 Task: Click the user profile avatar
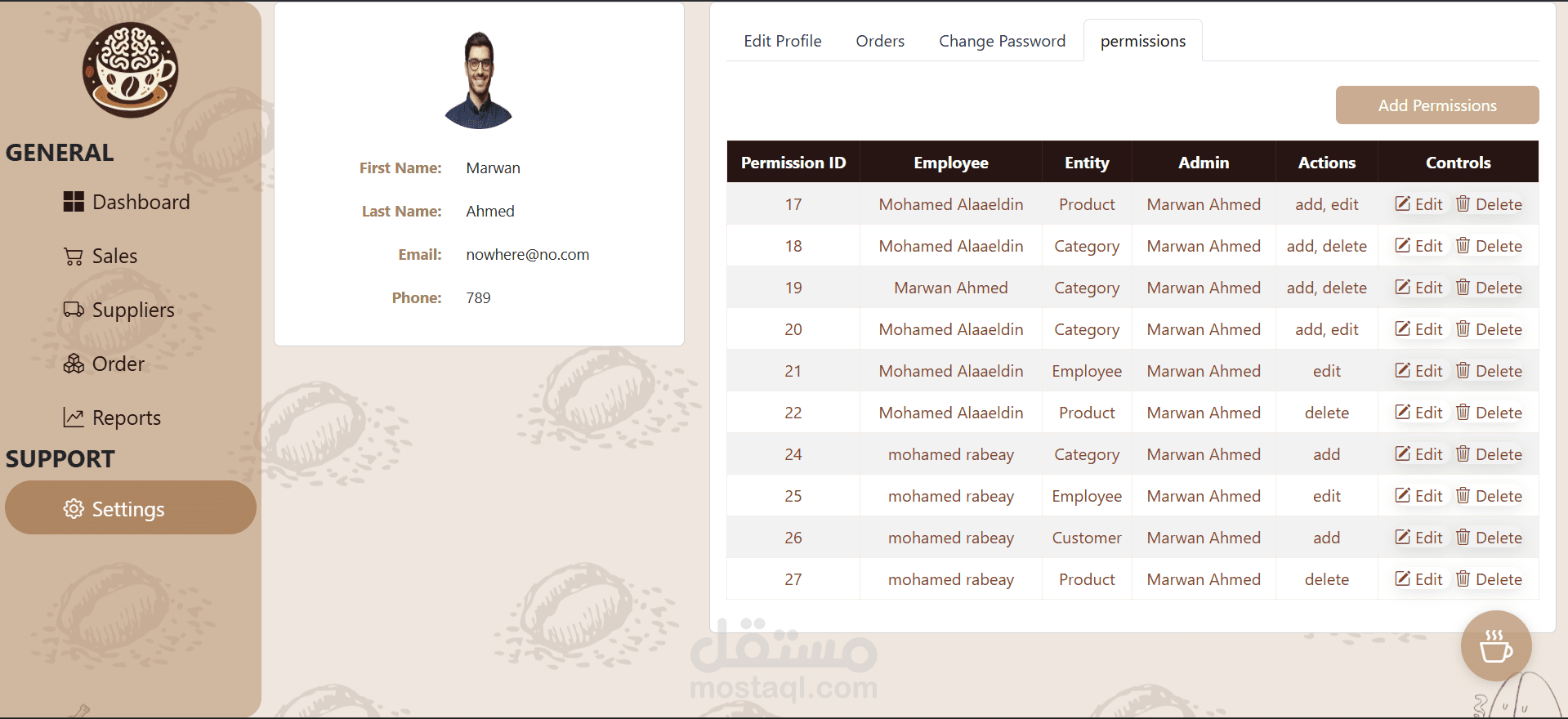[479, 80]
